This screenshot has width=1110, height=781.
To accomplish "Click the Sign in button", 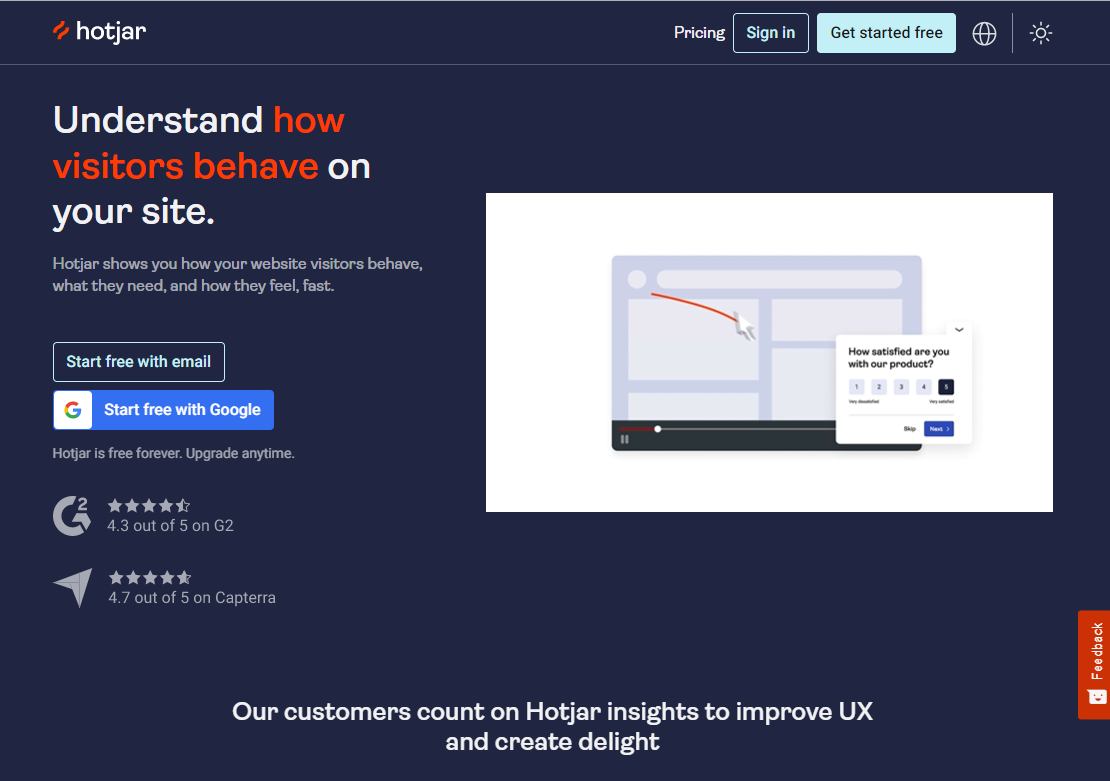I will coord(770,33).
